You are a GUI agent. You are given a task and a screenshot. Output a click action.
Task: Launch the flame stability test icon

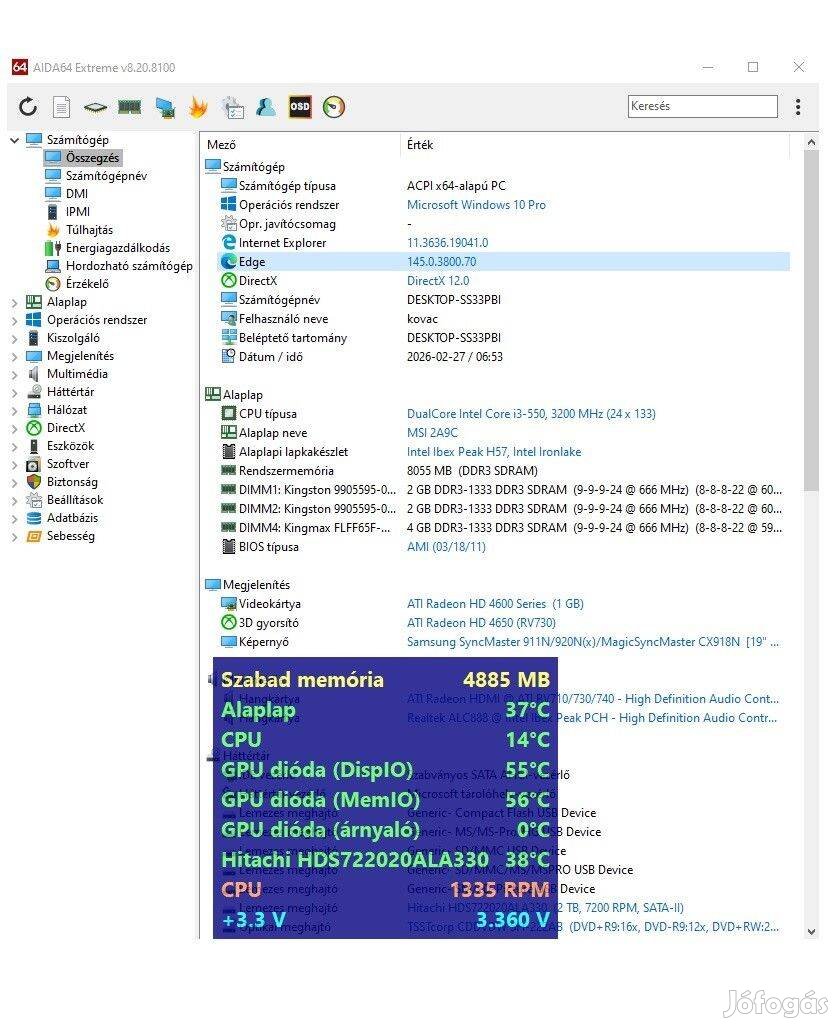pyautogui.click(x=198, y=107)
